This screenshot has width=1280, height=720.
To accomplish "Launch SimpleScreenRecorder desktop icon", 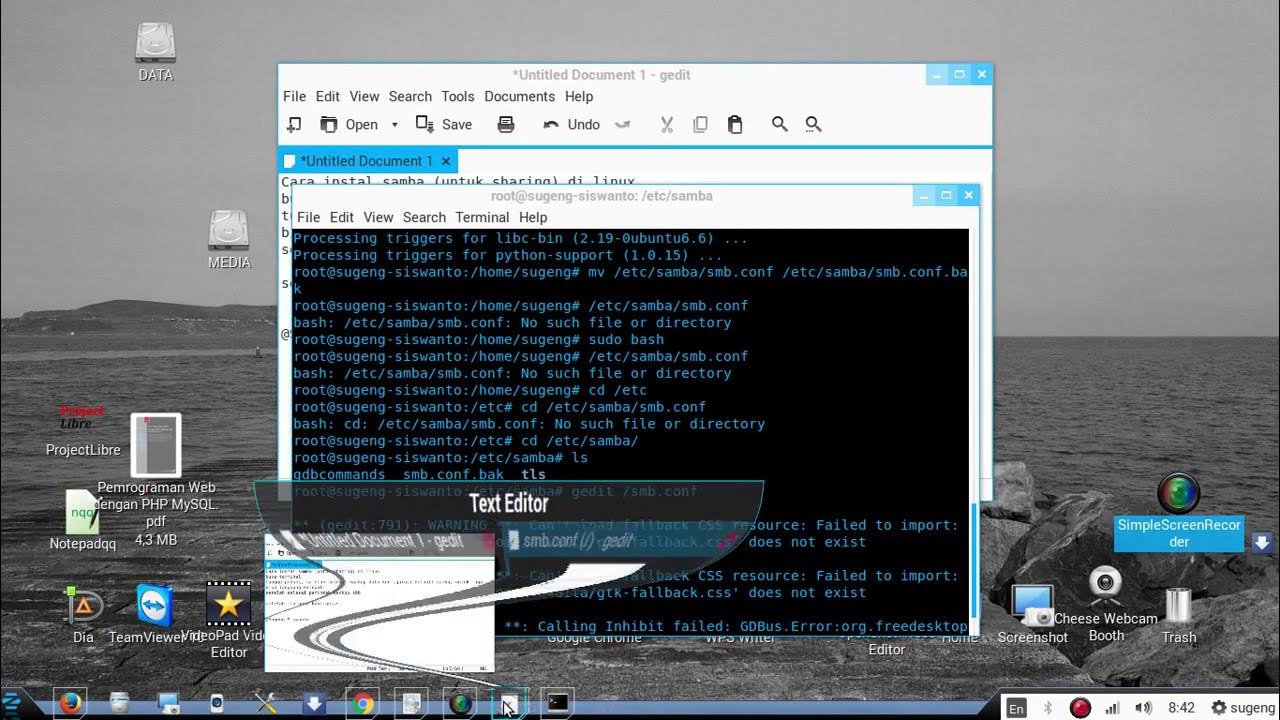I will 1178,513.
